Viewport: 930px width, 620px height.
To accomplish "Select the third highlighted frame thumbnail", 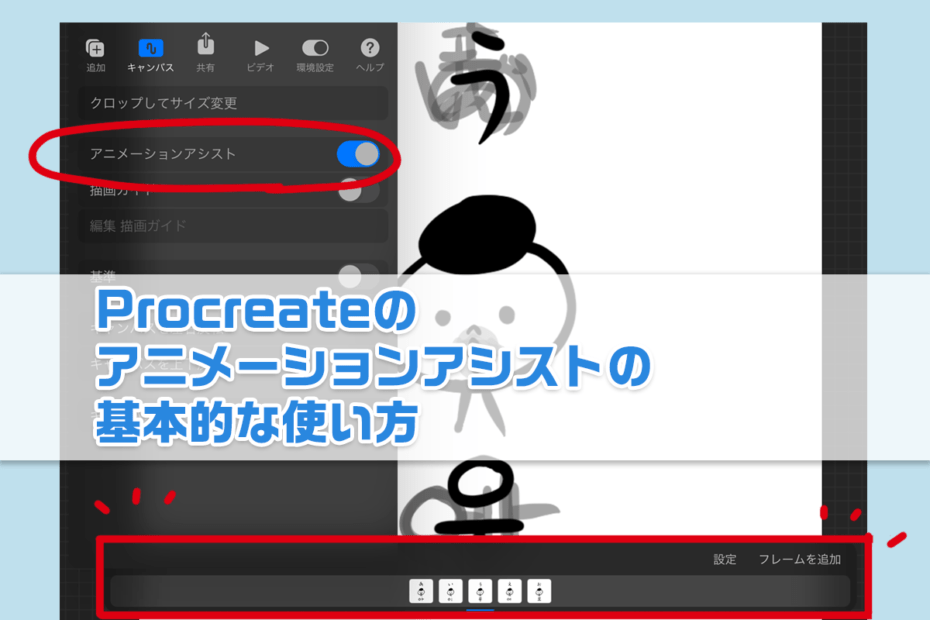I will click(x=480, y=592).
